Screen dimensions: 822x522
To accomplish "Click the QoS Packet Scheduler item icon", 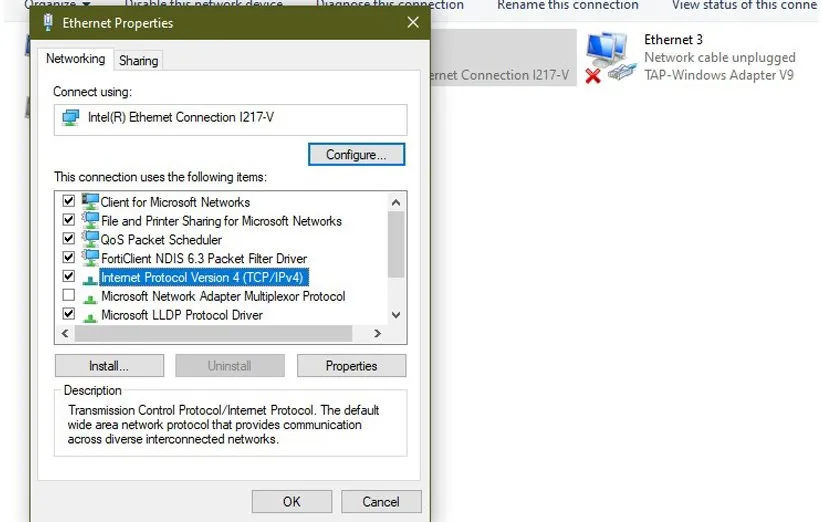I will pyautogui.click(x=90, y=240).
